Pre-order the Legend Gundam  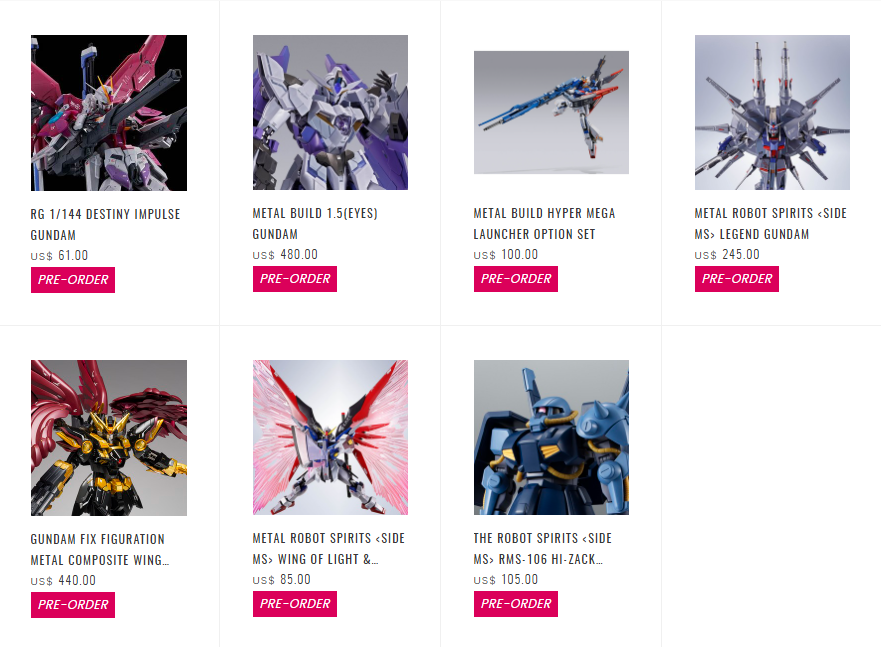tap(737, 279)
